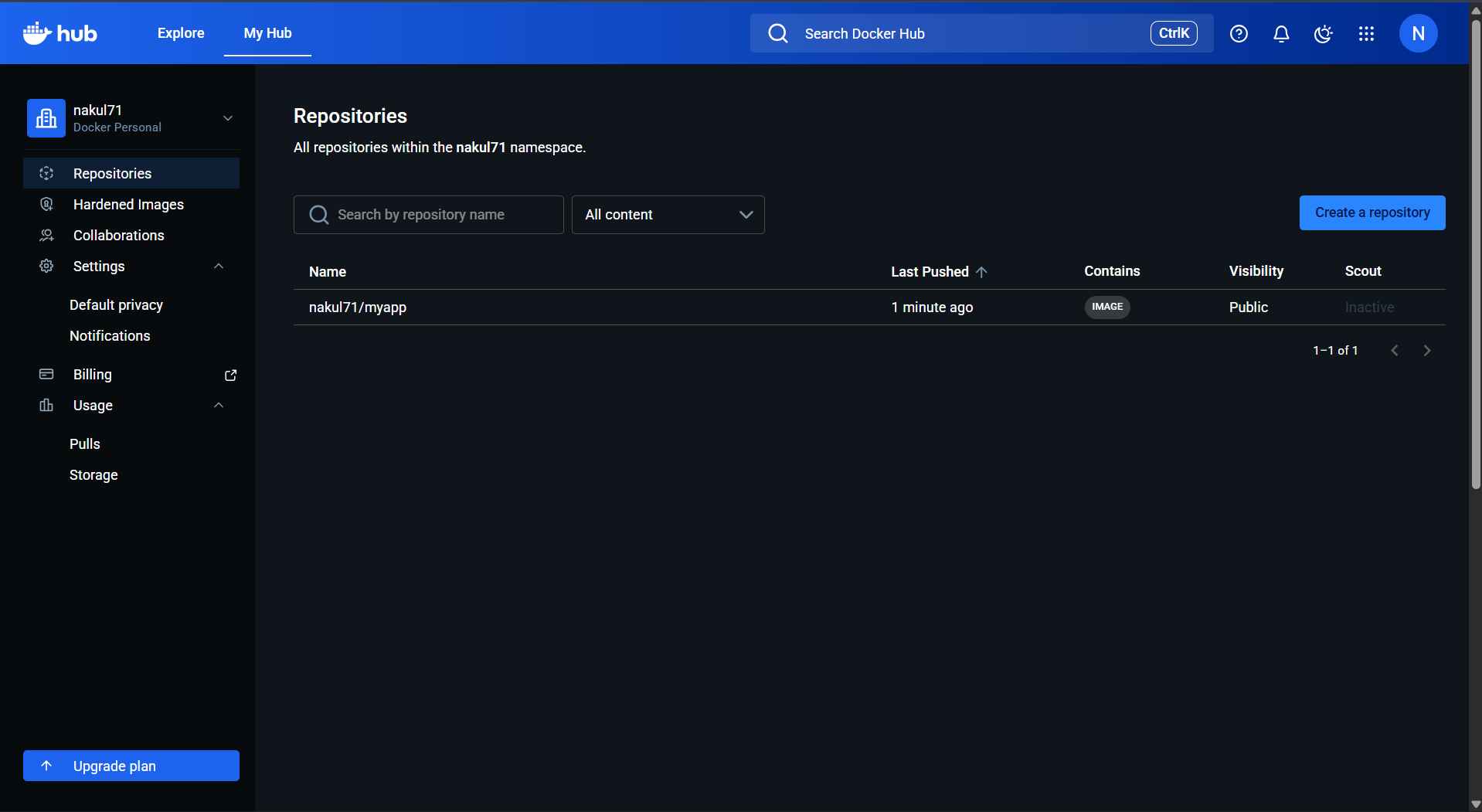Open the All content filter dropdown
Image resolution: width=1482 pixels, height=812 pixels.
(668, 215)
